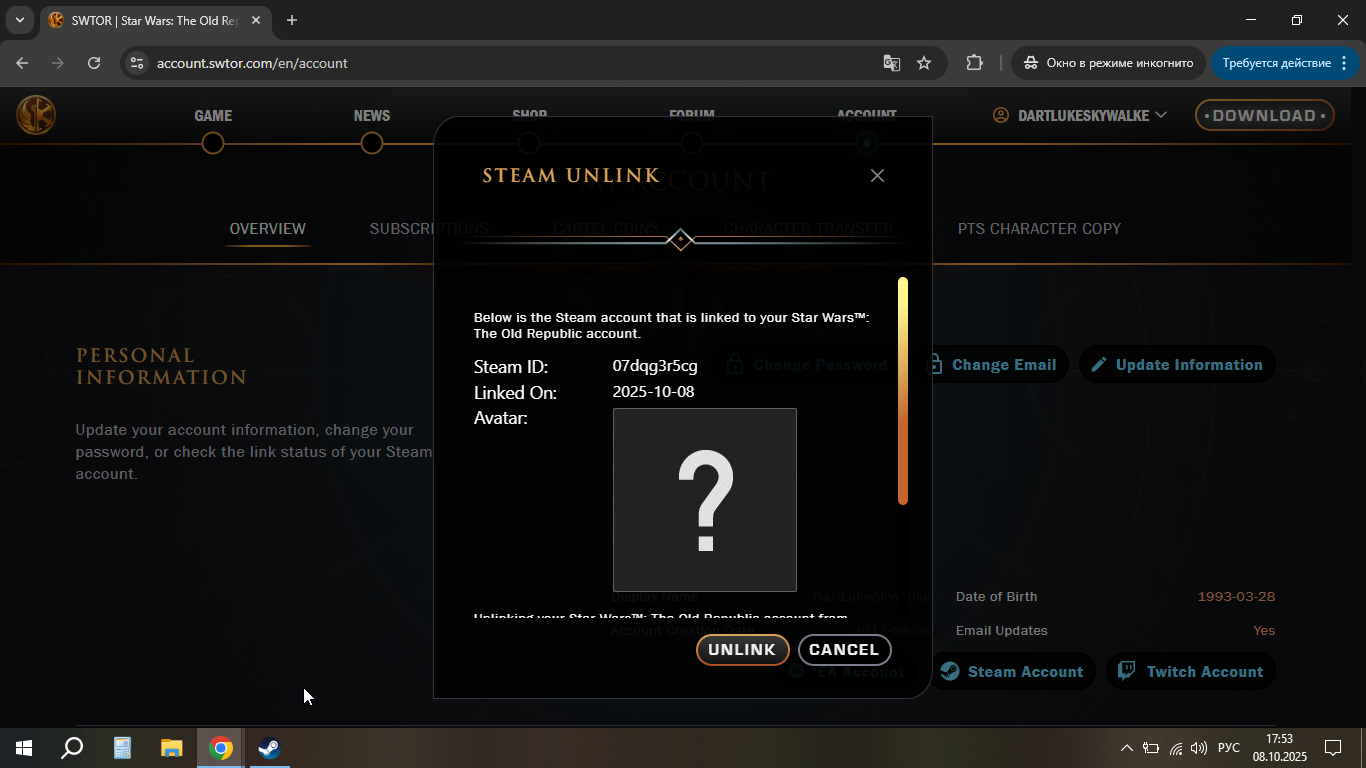Open the Calculator taskbar icon
The height and width of the screenshot is (768, 1366).
(122, 748)
